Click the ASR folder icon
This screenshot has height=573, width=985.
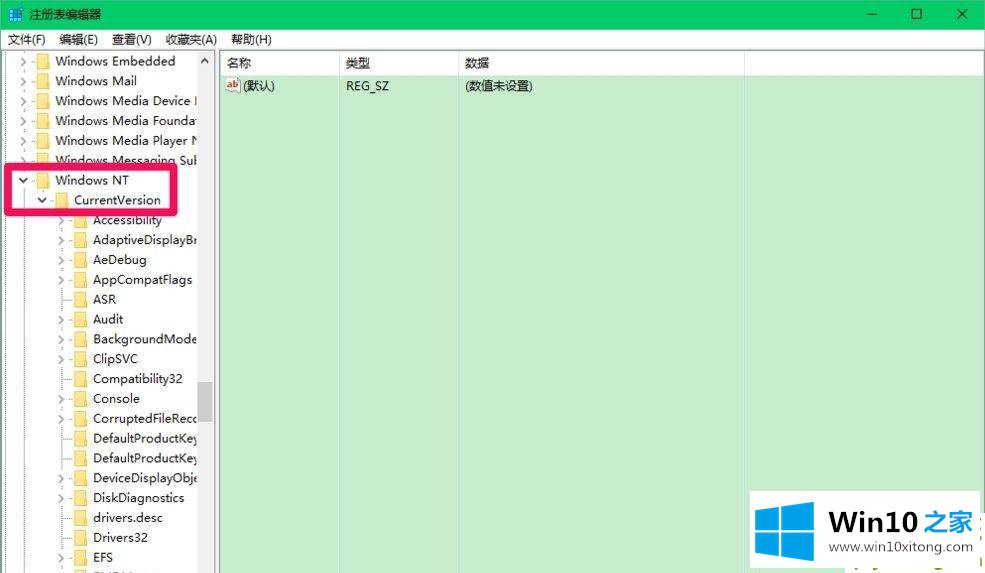pyautogui.click(x=80, y=300)
